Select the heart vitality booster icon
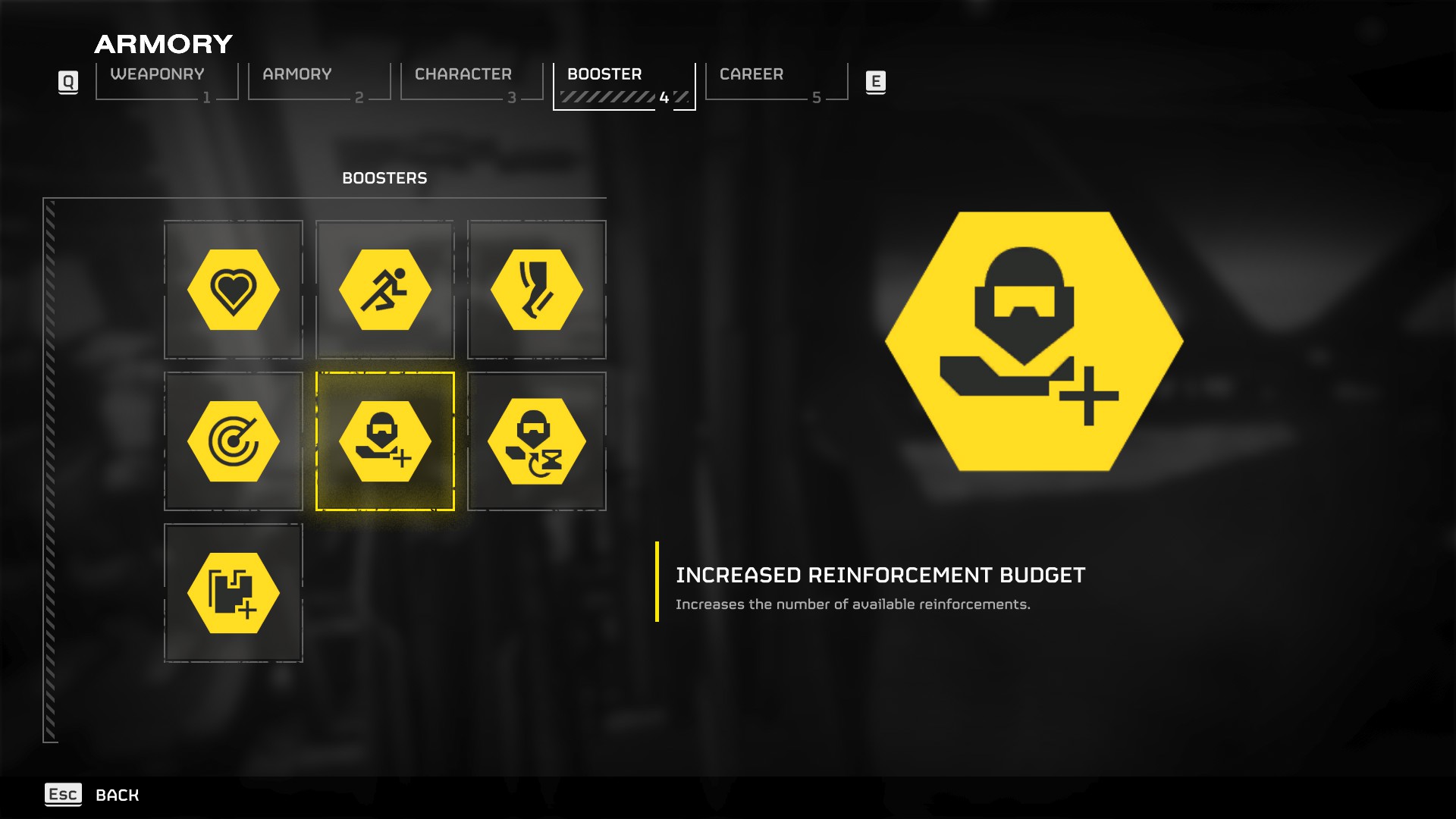 tap(234, 290)
